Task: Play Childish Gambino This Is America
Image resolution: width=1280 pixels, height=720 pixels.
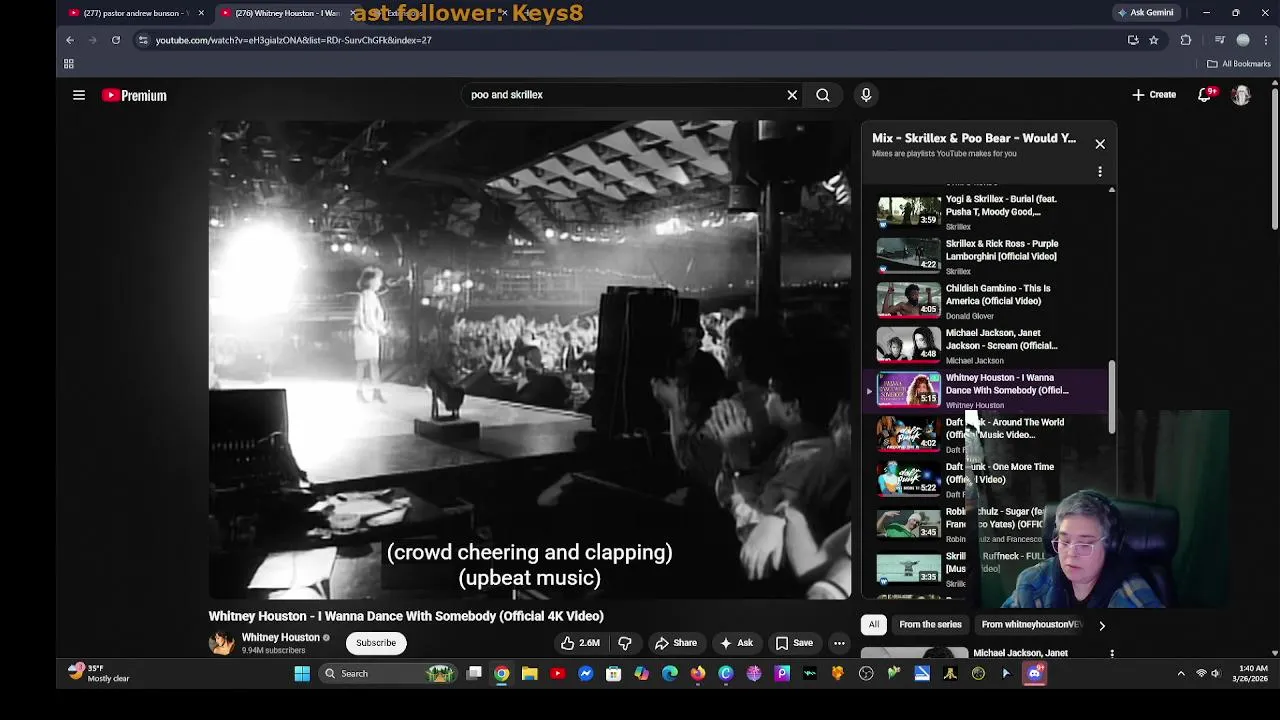Action: point(985,300)
